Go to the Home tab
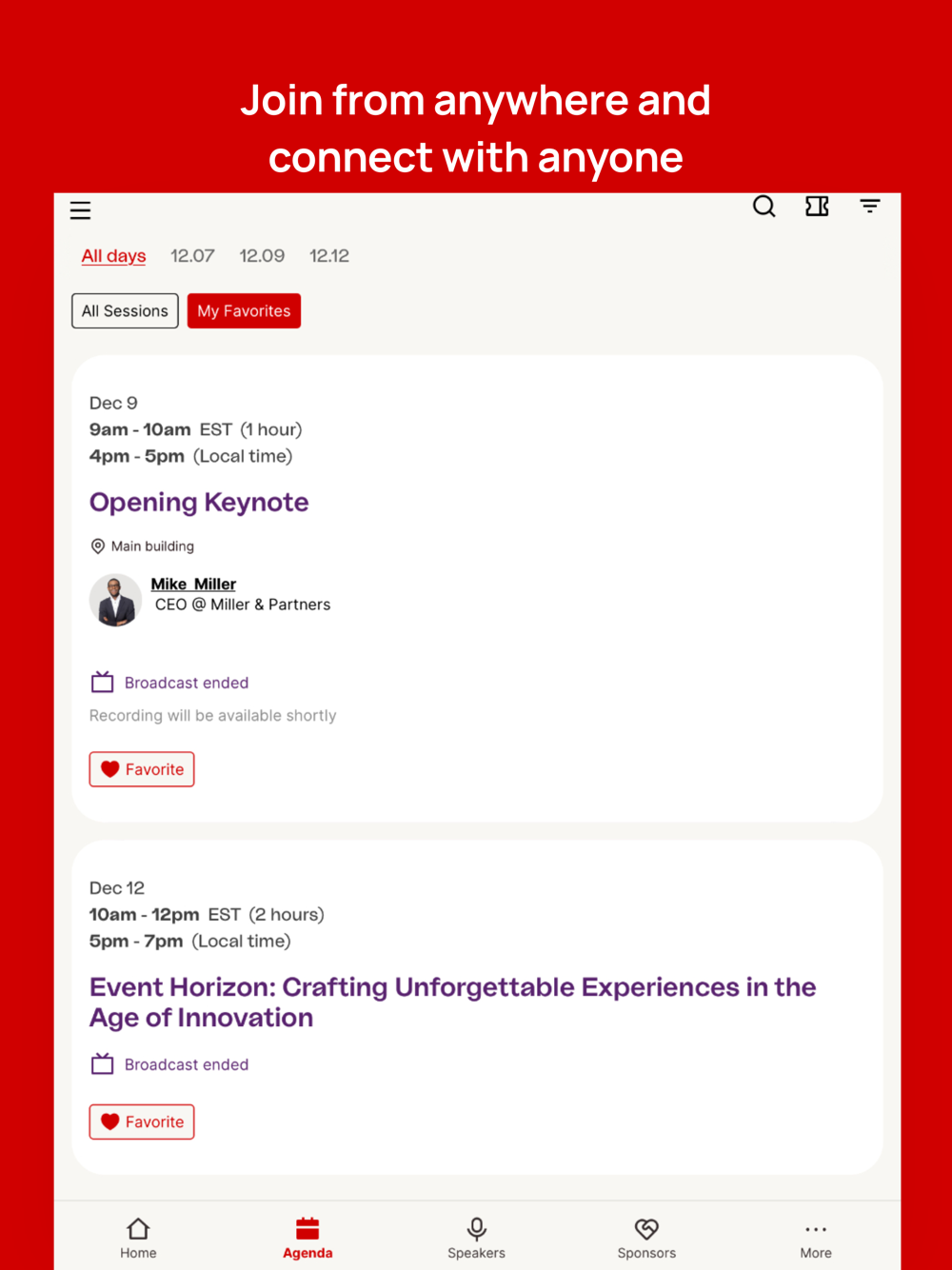Image resolution: width=952 pixels, height=1270 pixels. coord(138,1238)
